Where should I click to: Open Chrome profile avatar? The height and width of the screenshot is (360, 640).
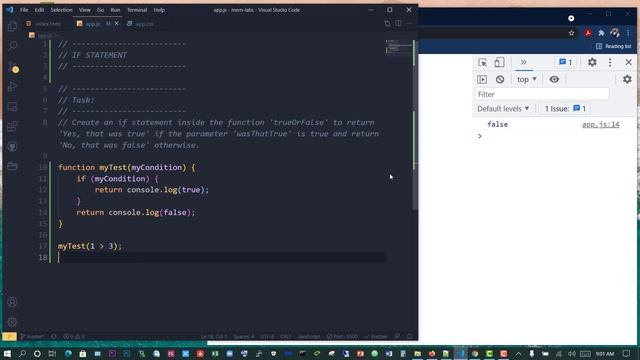coord(615,33)
